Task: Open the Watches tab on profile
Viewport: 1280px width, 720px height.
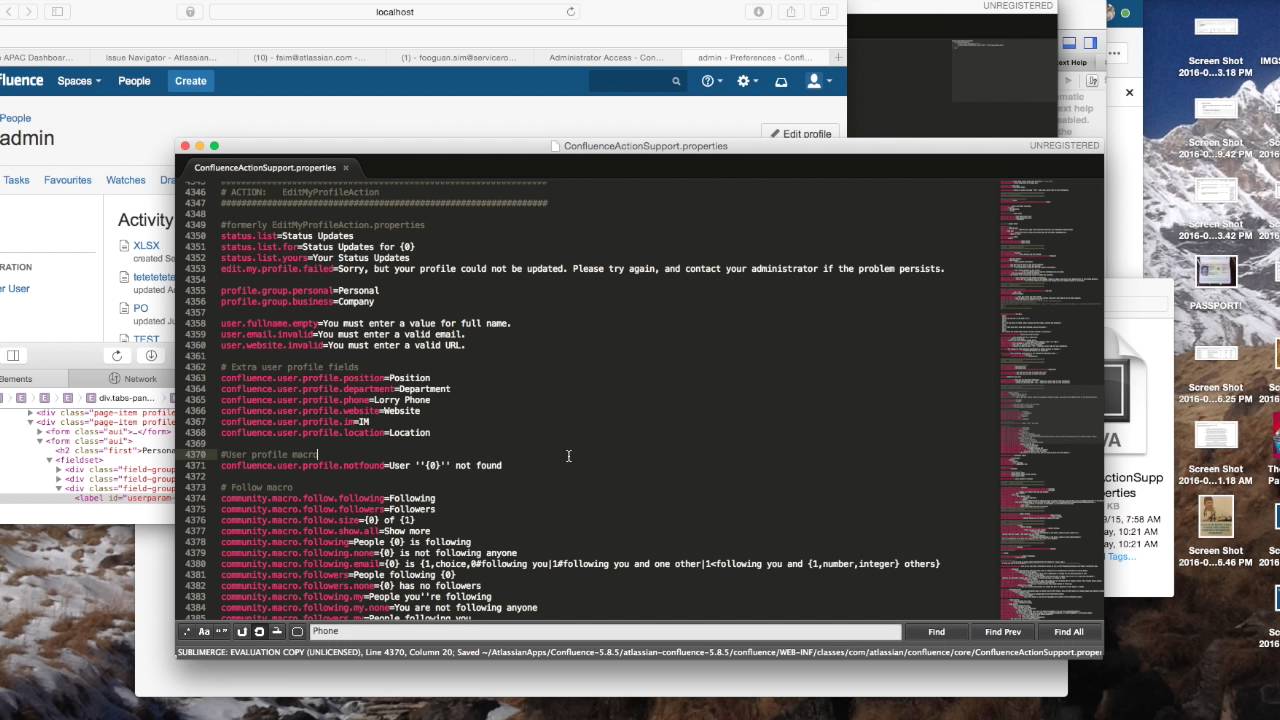Action: point(126,180)
